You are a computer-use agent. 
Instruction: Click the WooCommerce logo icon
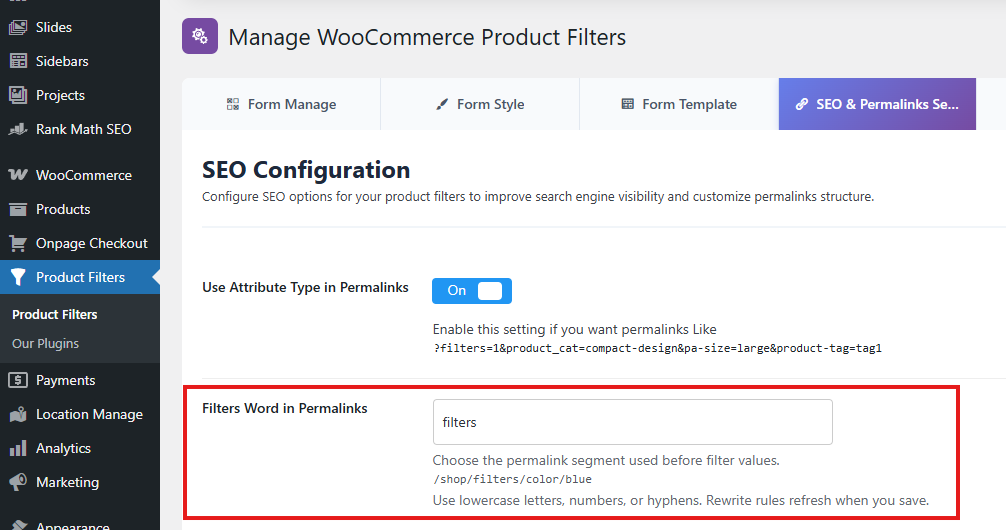point(18,175)
